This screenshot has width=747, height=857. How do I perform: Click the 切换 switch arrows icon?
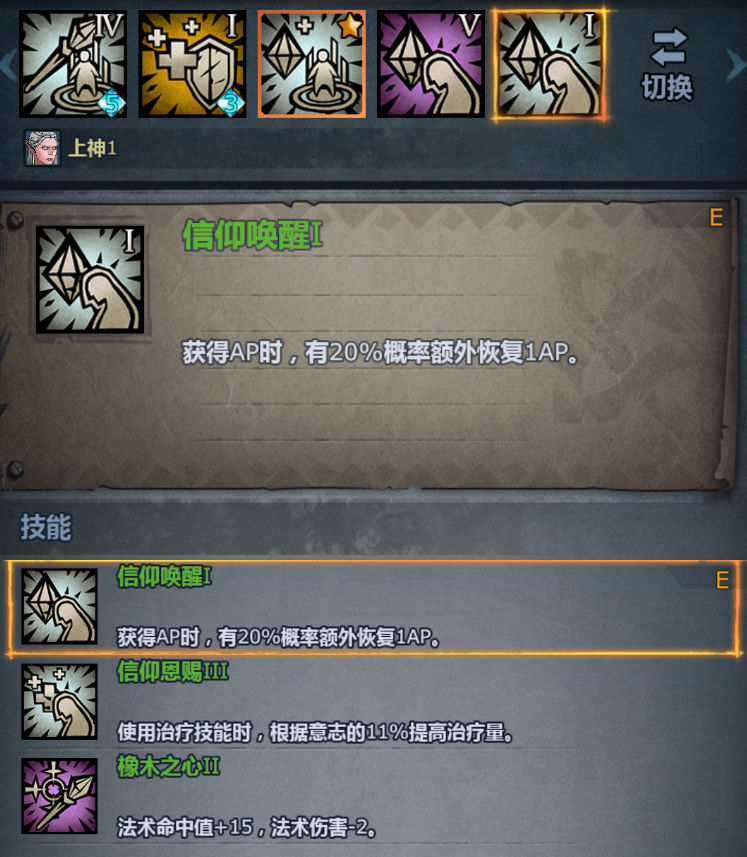tap(669, 47)
